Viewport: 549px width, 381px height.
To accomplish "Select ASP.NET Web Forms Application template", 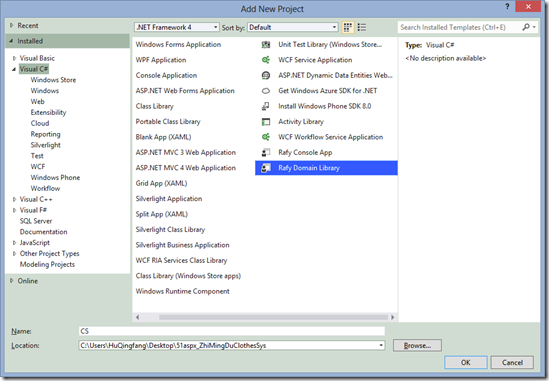I will pyautogui.click(x=185, y=91).
